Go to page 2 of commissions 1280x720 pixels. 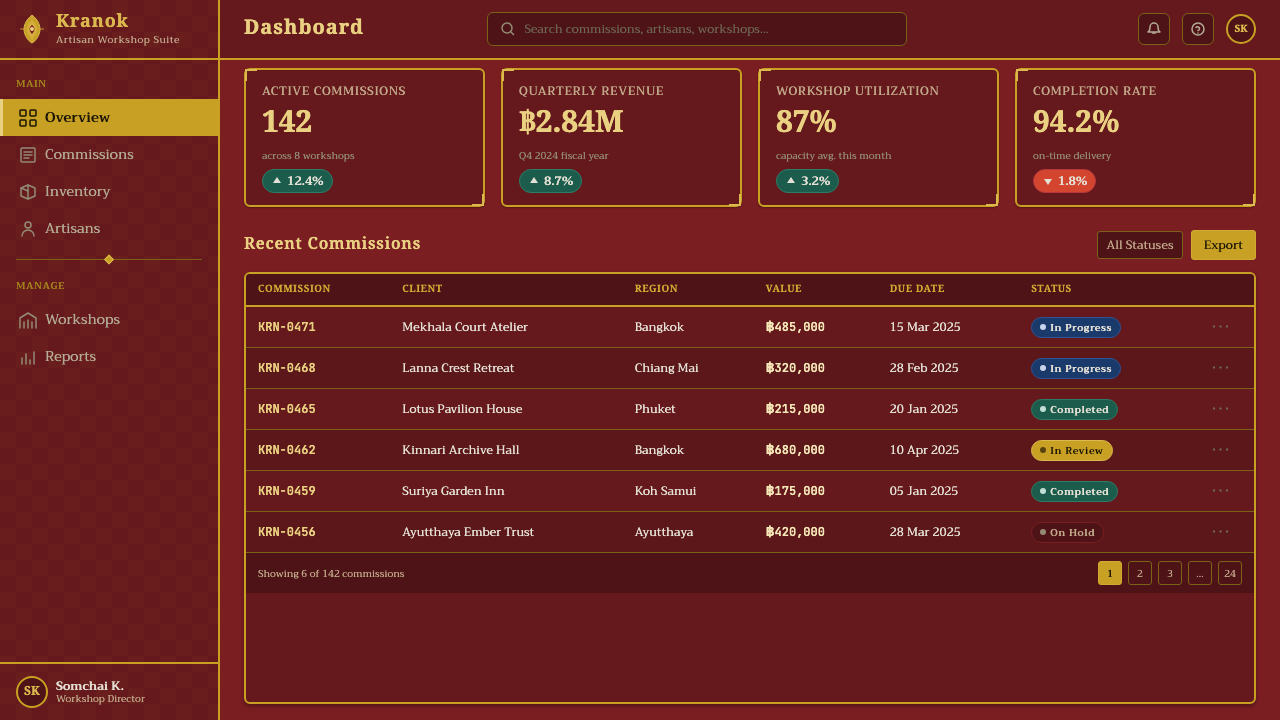click(1140, 573)
